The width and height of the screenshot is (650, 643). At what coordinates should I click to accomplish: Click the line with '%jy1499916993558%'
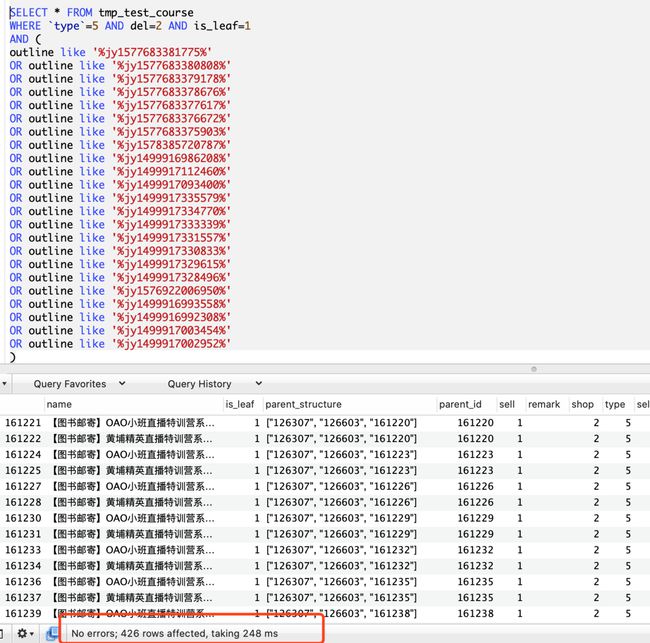[x=120, y=305]
